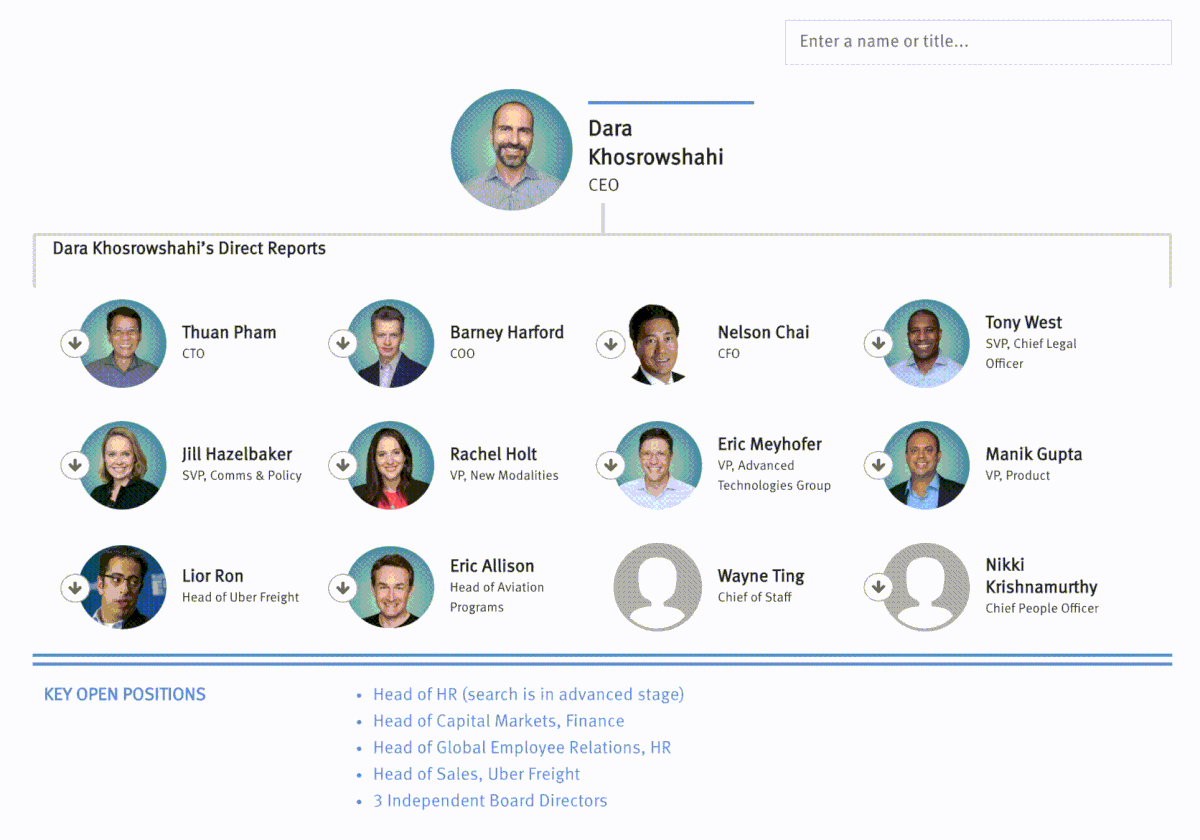The image size is (1200, 840).
Task: Expand Eric Allison's reports
Action: [343, 588]
